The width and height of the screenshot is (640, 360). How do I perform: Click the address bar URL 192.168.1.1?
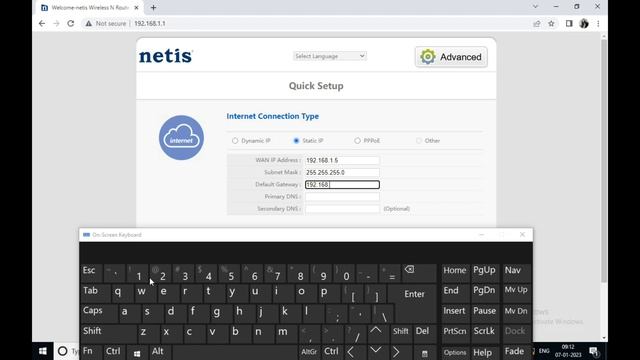pyautogui.click(x=150, y=24)
